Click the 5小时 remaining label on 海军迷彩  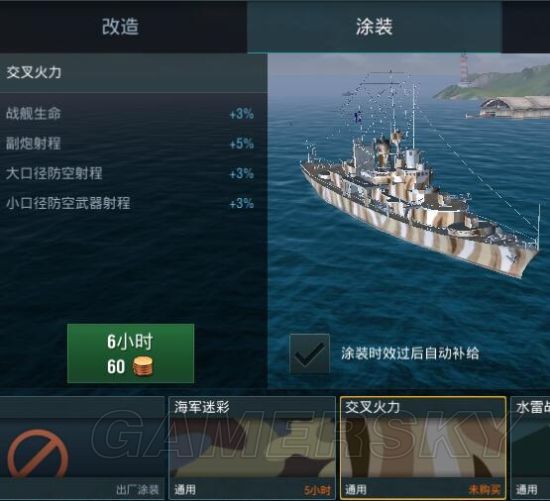click(x=317, y=490)
